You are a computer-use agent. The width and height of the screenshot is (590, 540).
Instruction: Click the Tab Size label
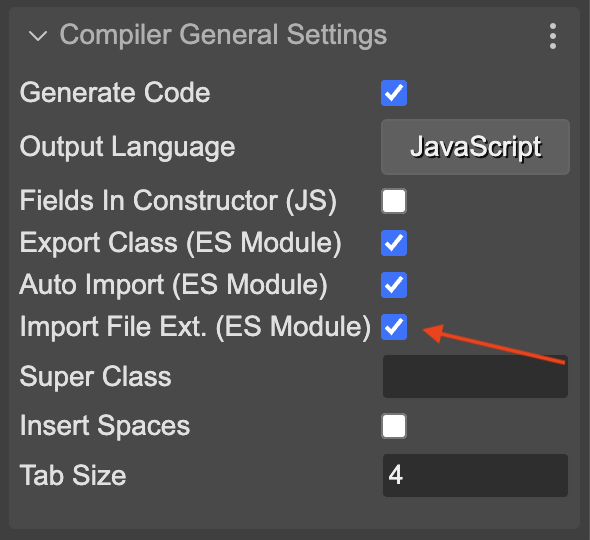click(73, 475)
